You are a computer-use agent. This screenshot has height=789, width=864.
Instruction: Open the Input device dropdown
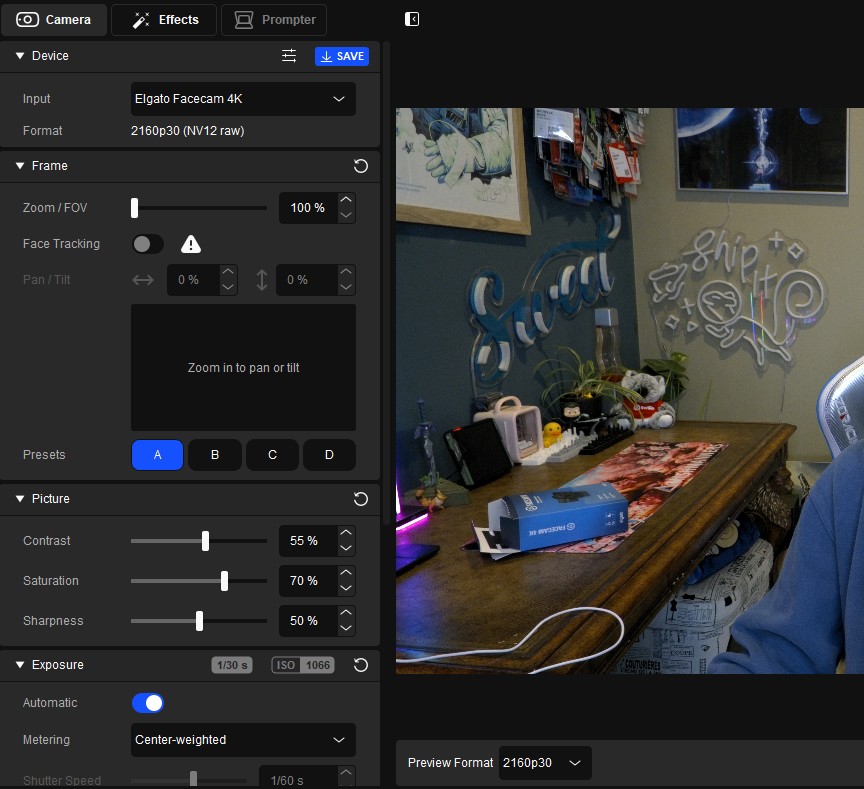(243, 99)
